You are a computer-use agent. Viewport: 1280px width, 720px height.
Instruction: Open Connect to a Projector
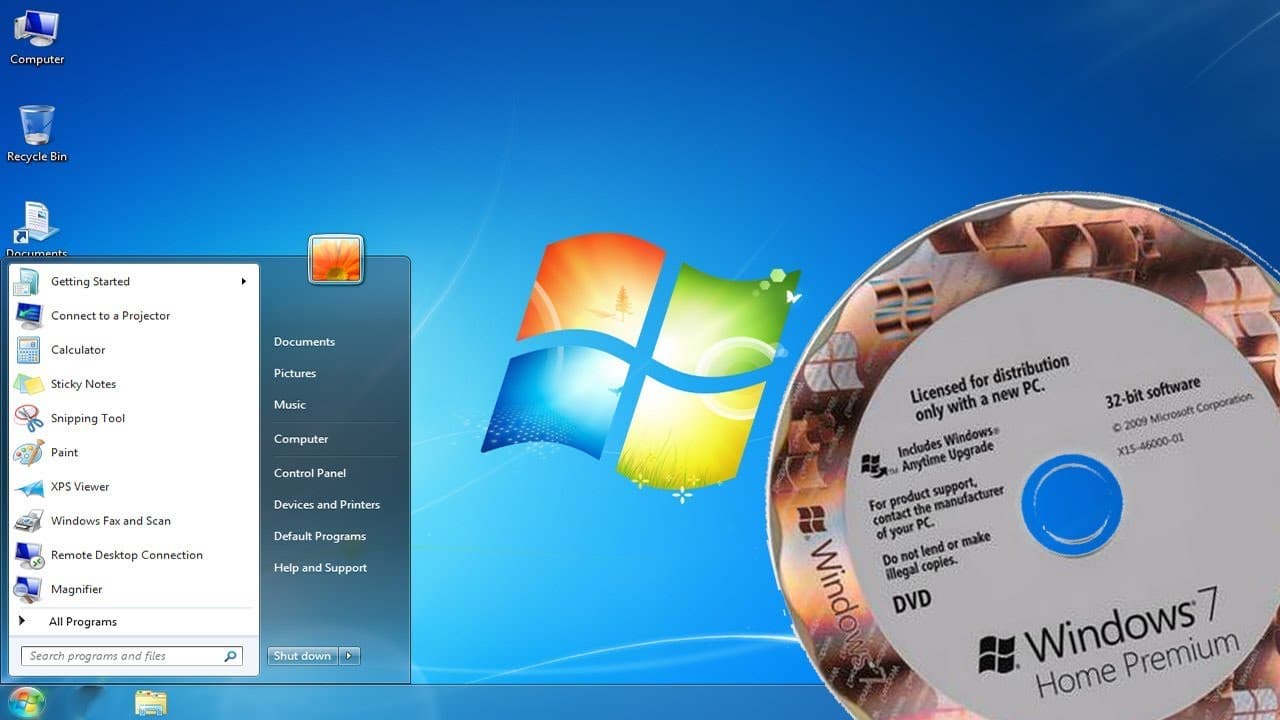110,316
